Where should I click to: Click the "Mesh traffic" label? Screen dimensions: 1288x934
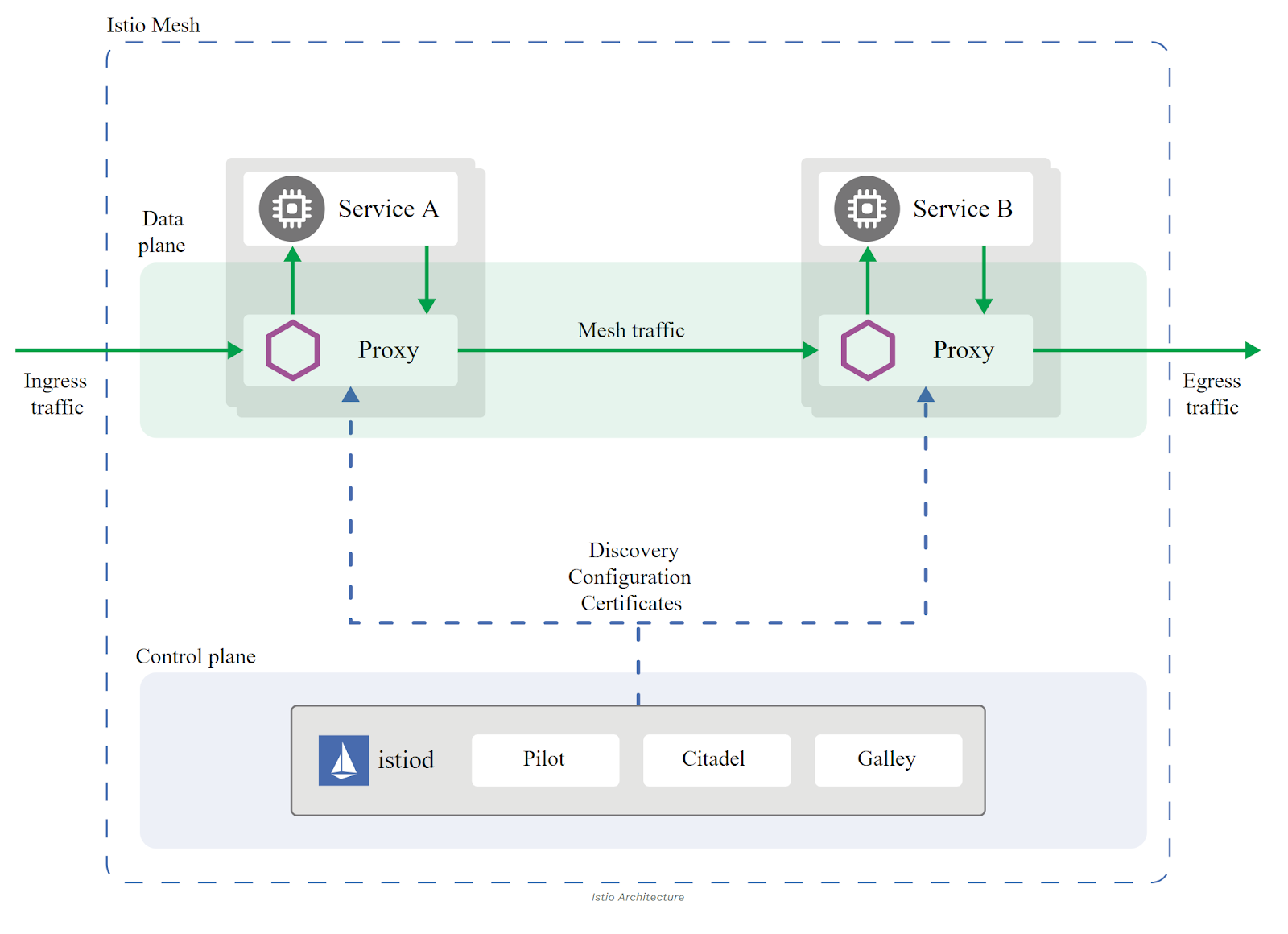click(631, 330)
